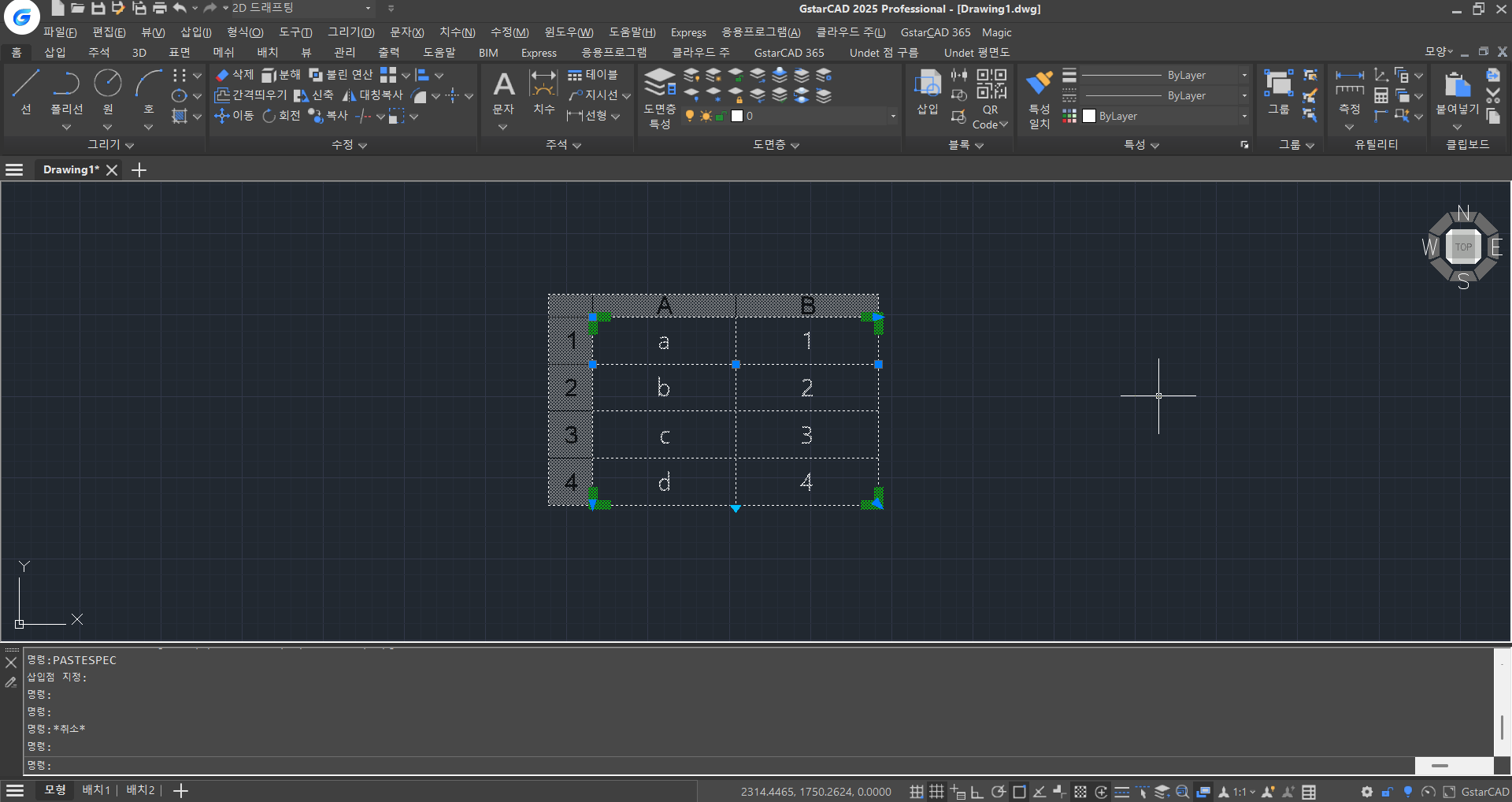Open the 치수(N) menu
1512x802 pixels.
[457, 32]
